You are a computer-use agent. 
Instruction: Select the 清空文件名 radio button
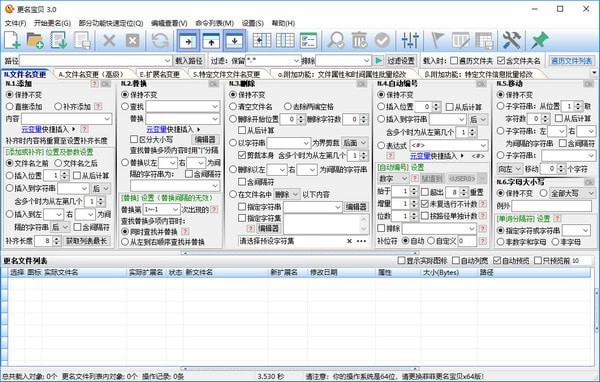coord(233,106)
